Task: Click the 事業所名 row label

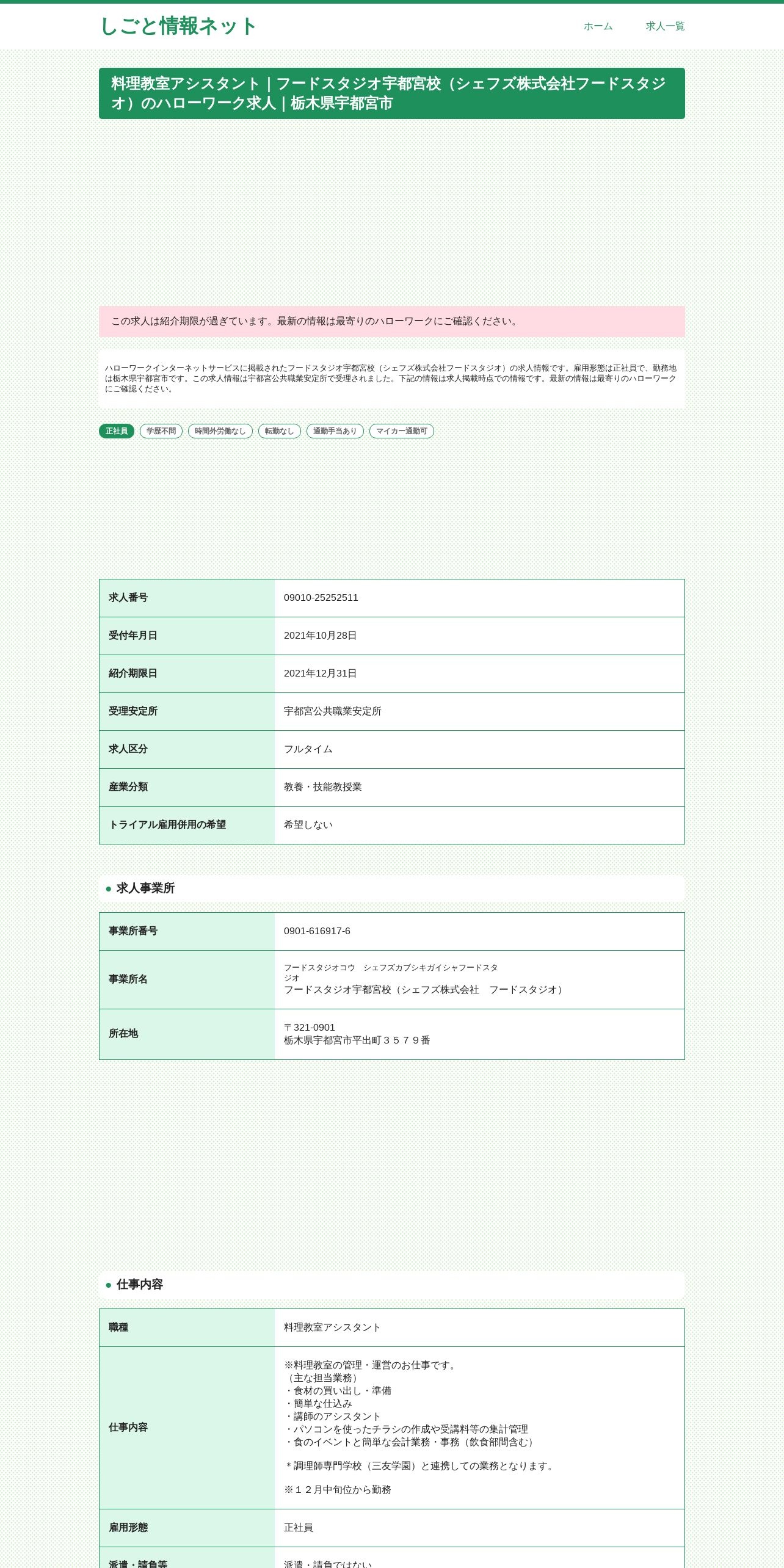Action: 128,979
